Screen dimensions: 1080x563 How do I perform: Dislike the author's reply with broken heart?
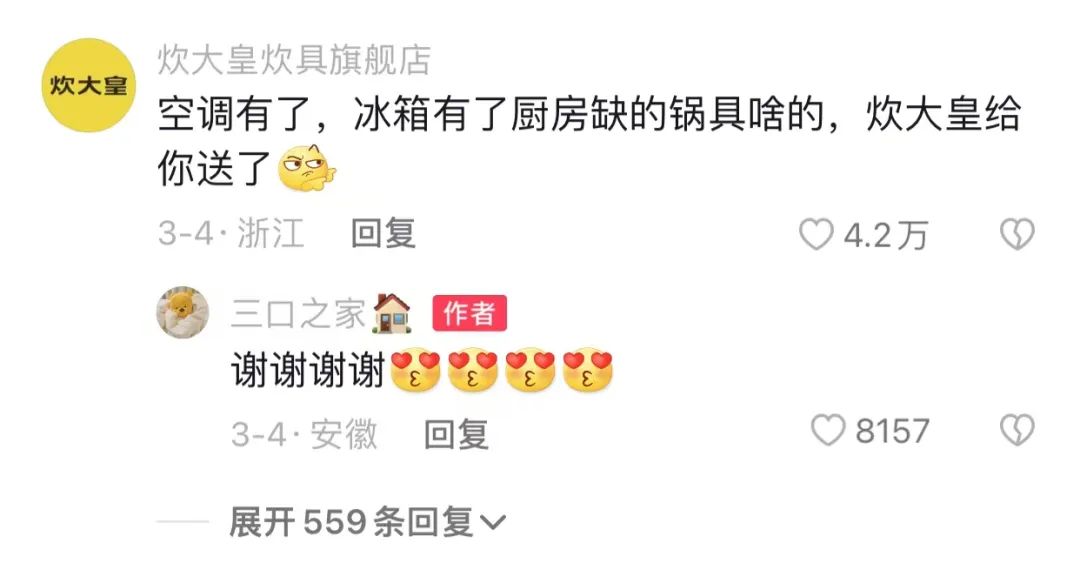pos(1017,430)
